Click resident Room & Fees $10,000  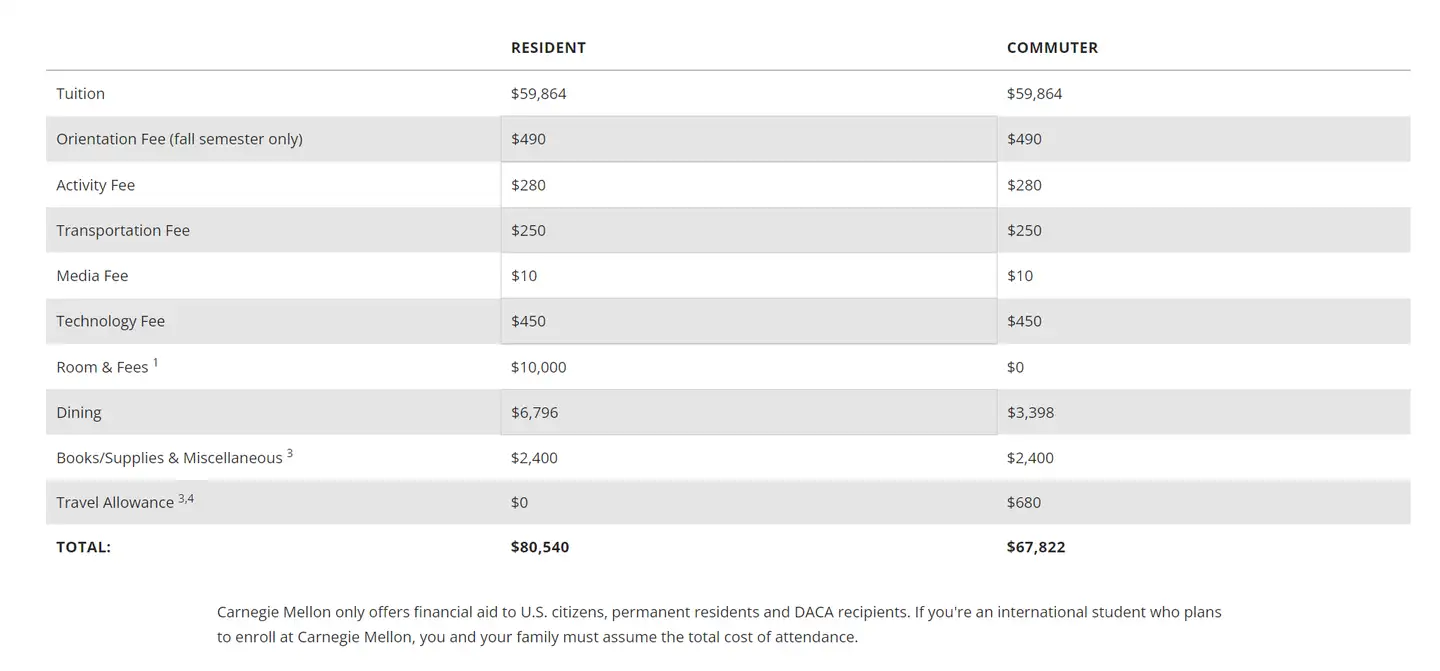[x=538, y=367]
